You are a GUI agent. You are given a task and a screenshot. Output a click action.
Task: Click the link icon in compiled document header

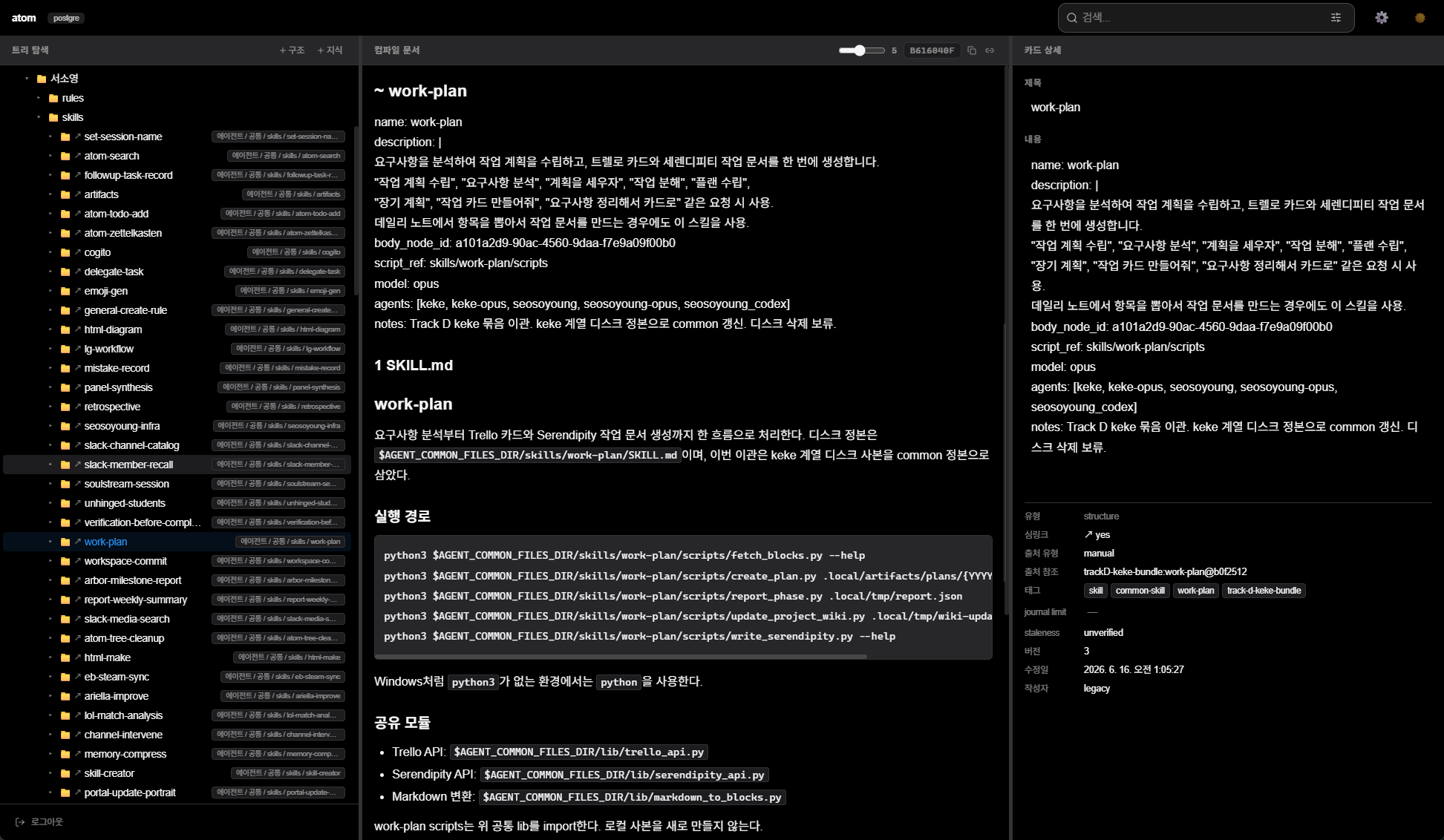pos(990,50)
